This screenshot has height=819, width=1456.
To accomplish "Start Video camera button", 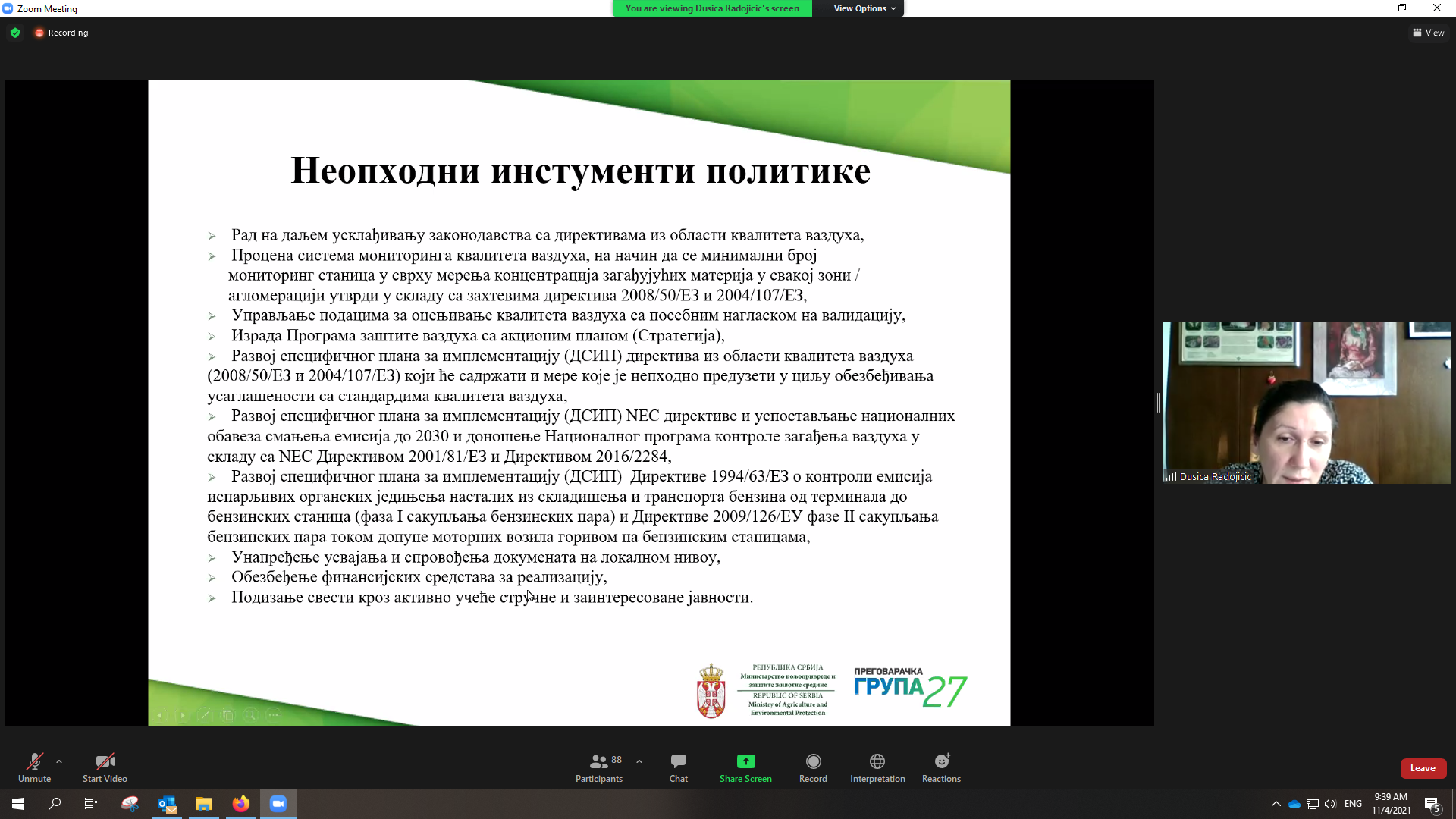I will coord(105,767).
